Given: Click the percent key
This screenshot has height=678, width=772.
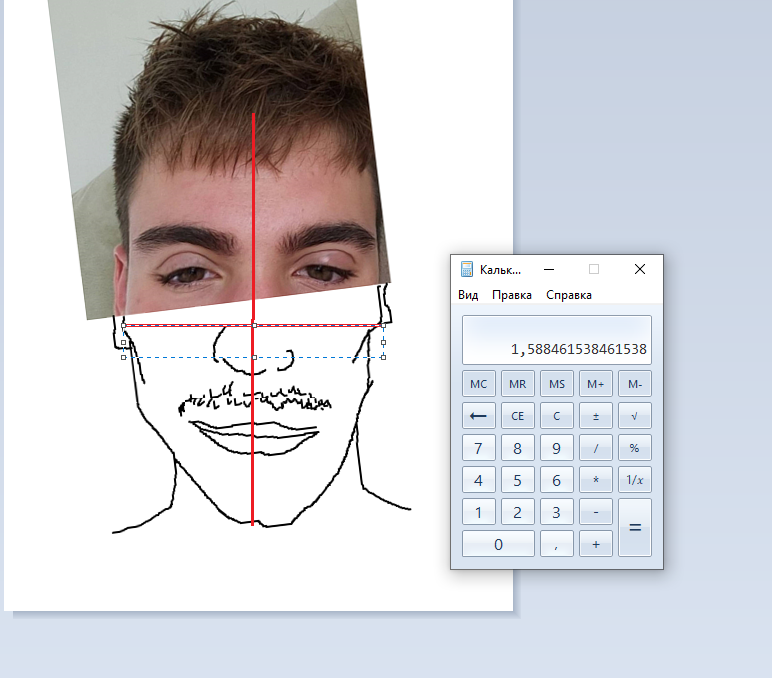Looking at the screenshot, I should pyautogui.click(x=635, y=448).
